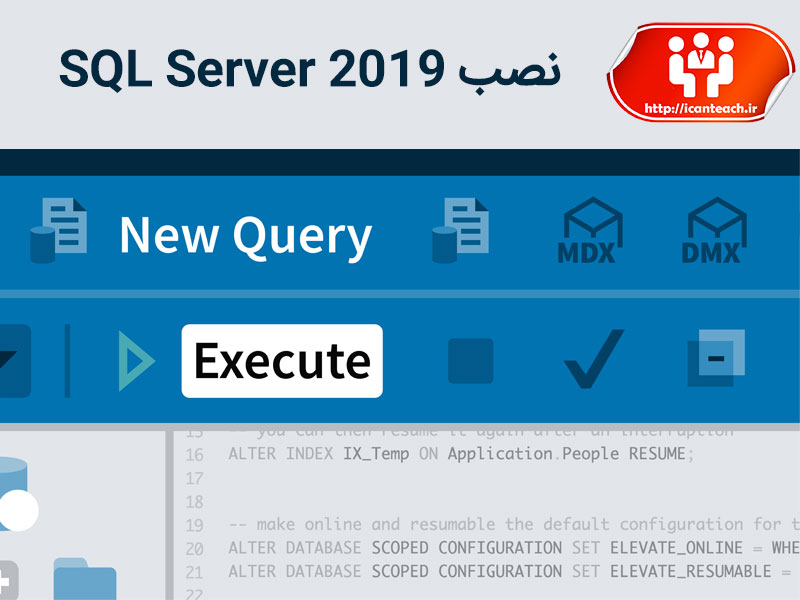Click the Parse query checkmark icon

[591, 358]
